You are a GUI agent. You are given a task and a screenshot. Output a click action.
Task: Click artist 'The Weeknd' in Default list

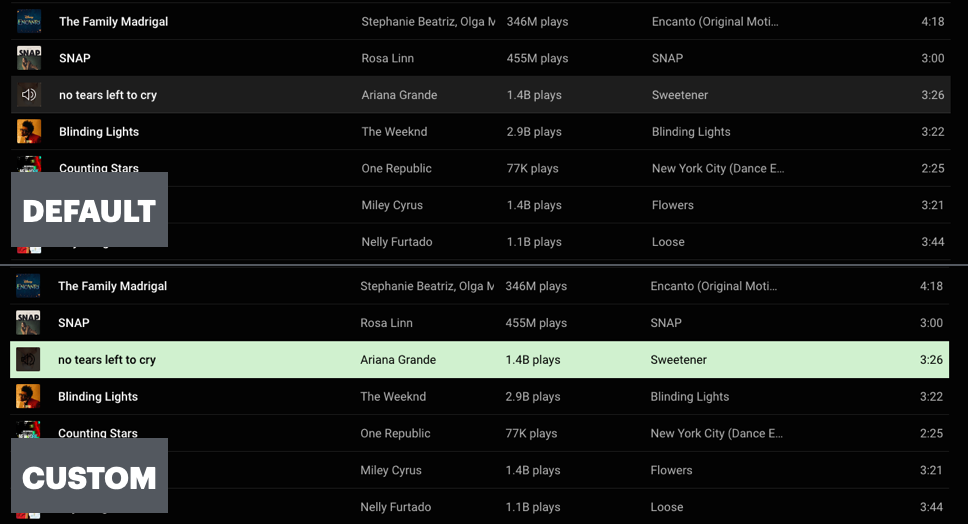pyautogui.click(x=394, y=131)
